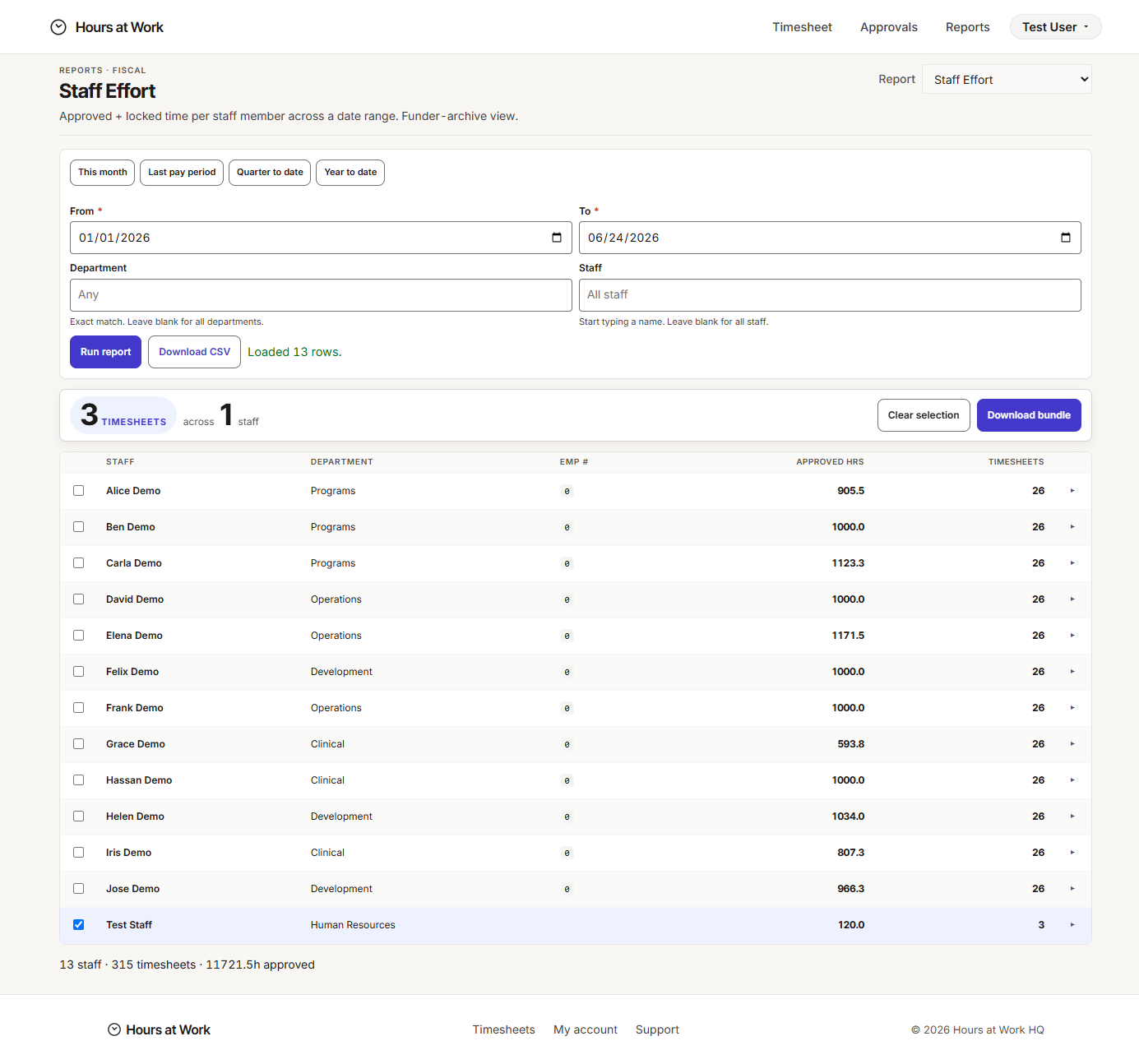
Task: Expand Helen Demo row arrow
Action: (x=1072, y=817)
